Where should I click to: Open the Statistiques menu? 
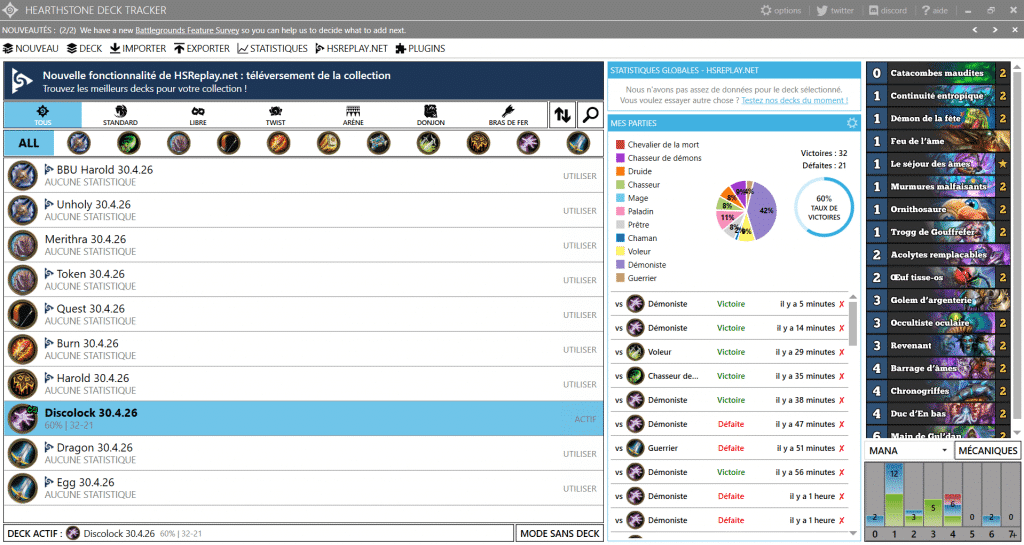[272, 48]
